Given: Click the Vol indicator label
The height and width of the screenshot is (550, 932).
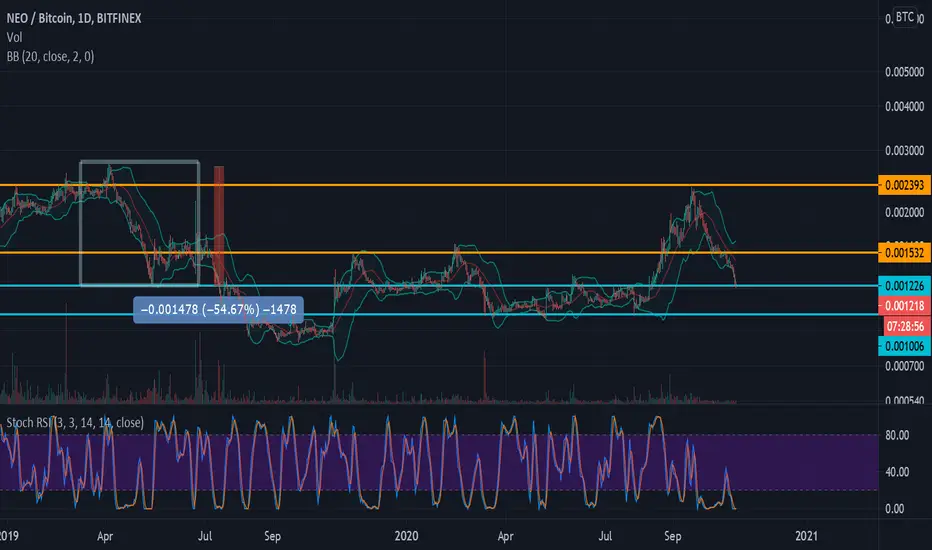Looking at the screenshot, I should point(14,37).
